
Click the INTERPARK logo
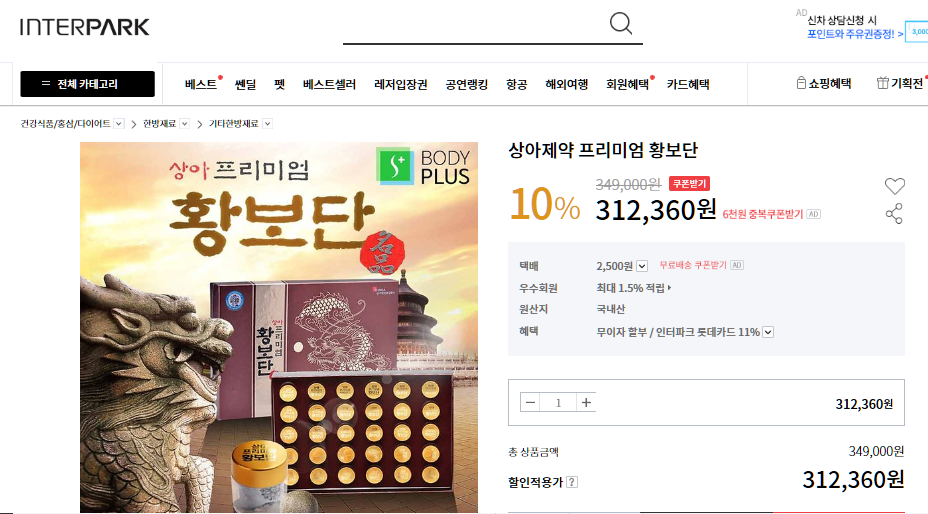click(85, 27)
